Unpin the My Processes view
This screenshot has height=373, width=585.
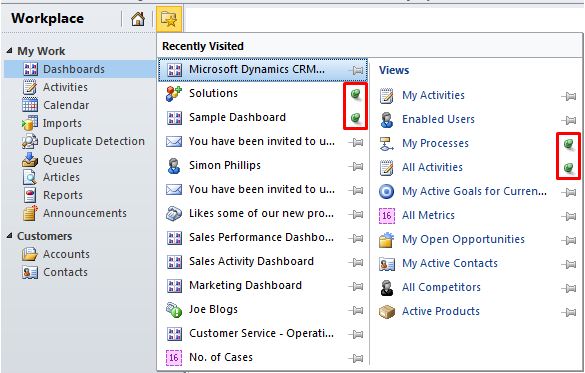[x=569, y=144]
